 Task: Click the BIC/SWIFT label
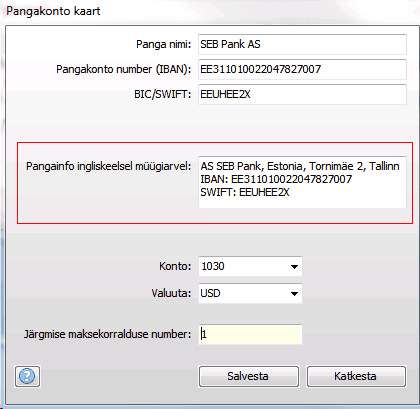coord(163,94)
